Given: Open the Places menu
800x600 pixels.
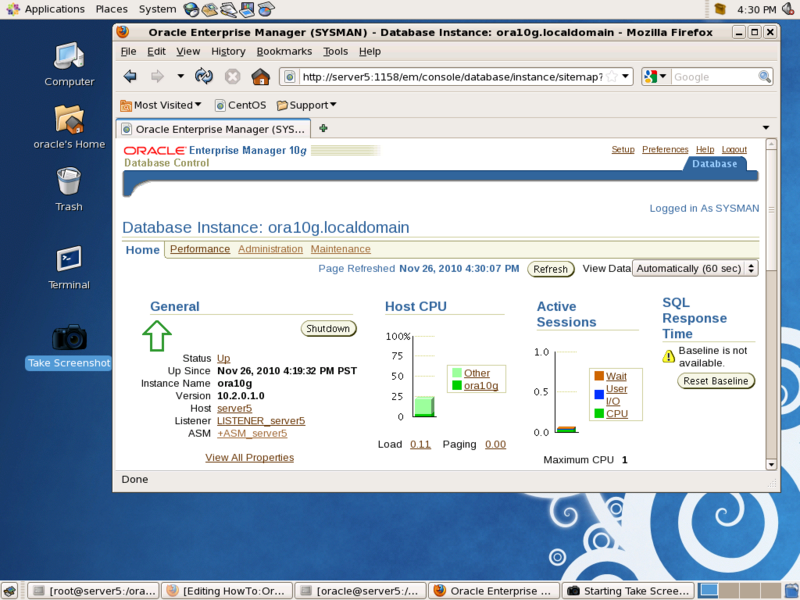Looking at the screenshot, I should [x=112, y=9].
